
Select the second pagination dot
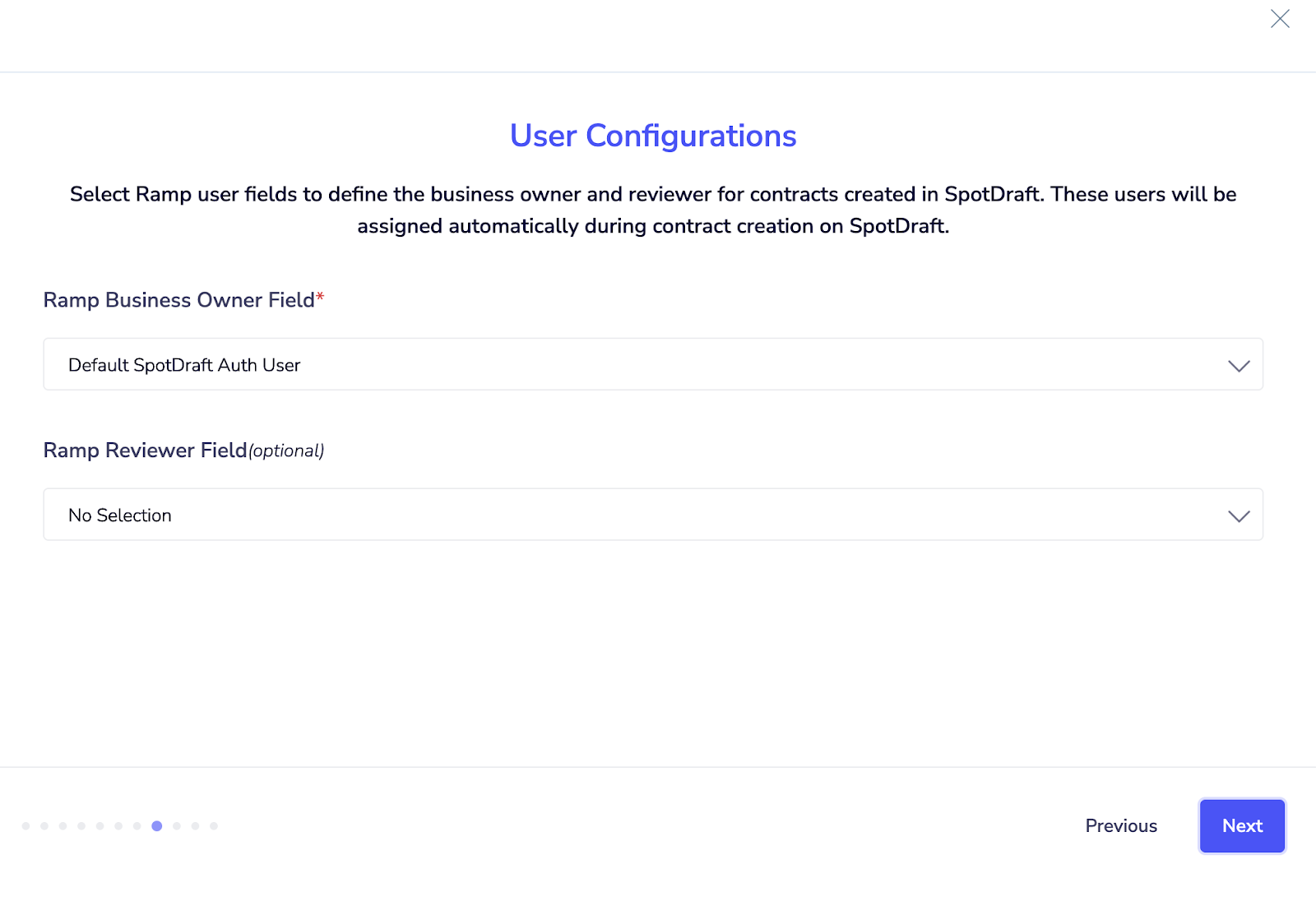pyautogui.click(x=44, y=826)
